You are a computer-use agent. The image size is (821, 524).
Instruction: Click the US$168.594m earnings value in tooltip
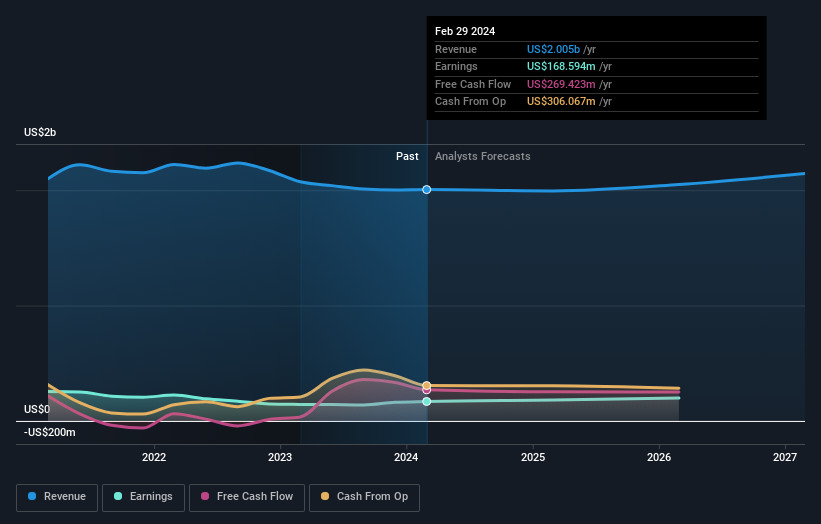point(561,66)
